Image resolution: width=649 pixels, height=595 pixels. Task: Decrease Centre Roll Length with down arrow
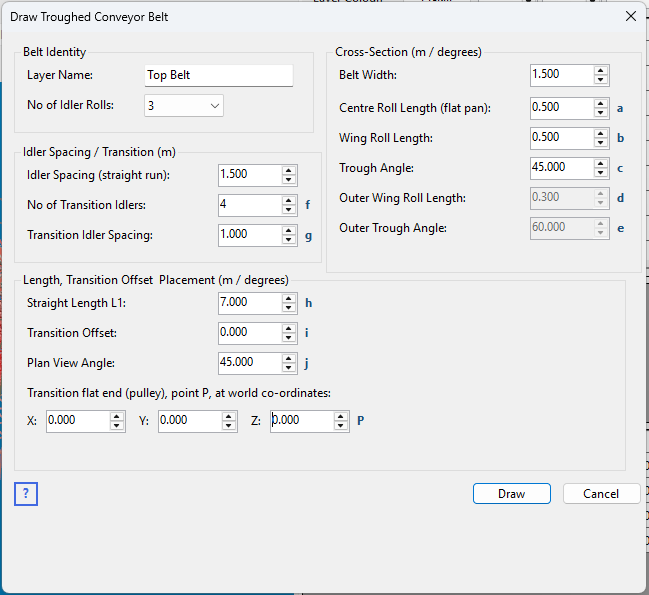601,113
